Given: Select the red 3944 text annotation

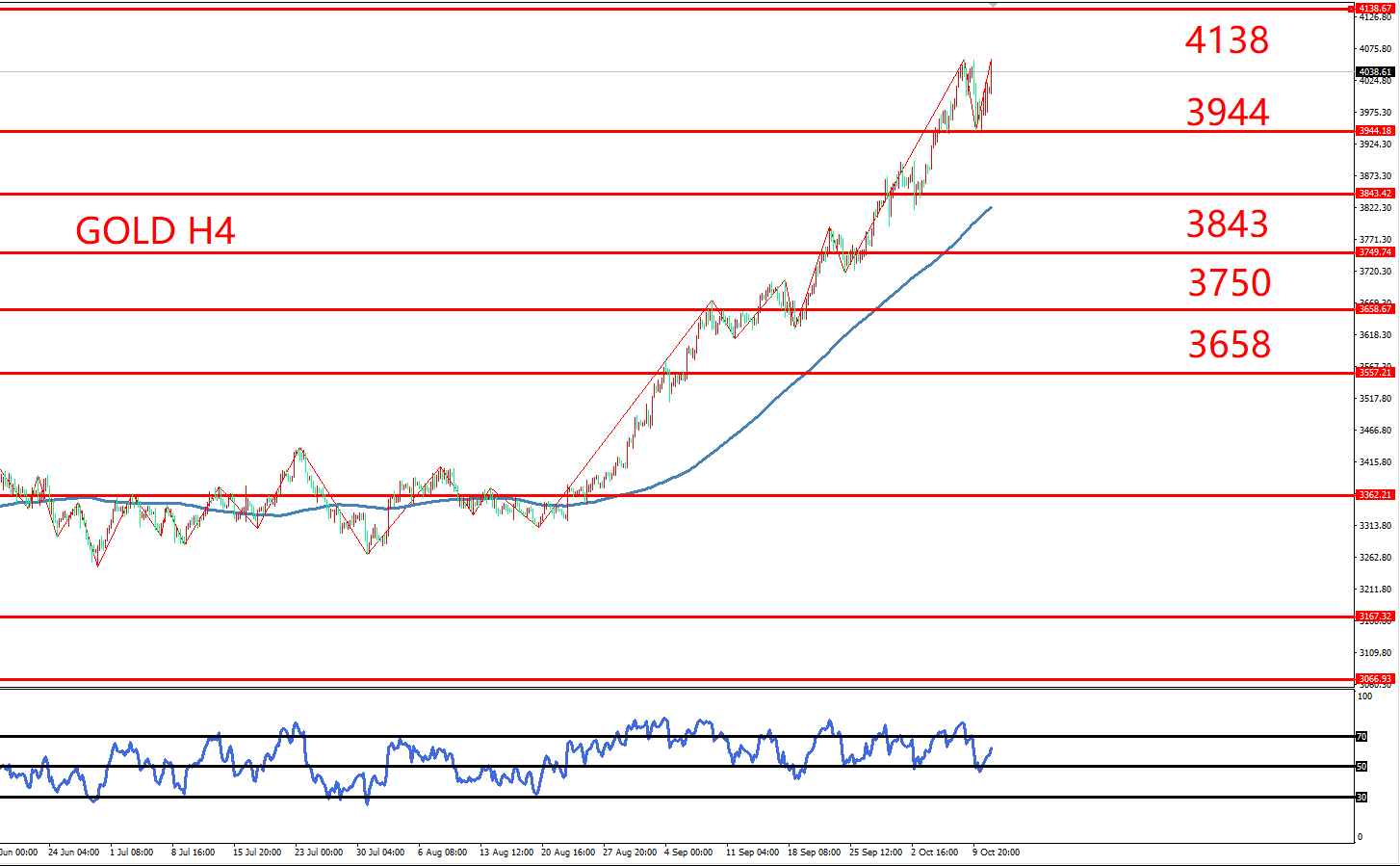Looking at the screenshot, I should point(1227,113).
